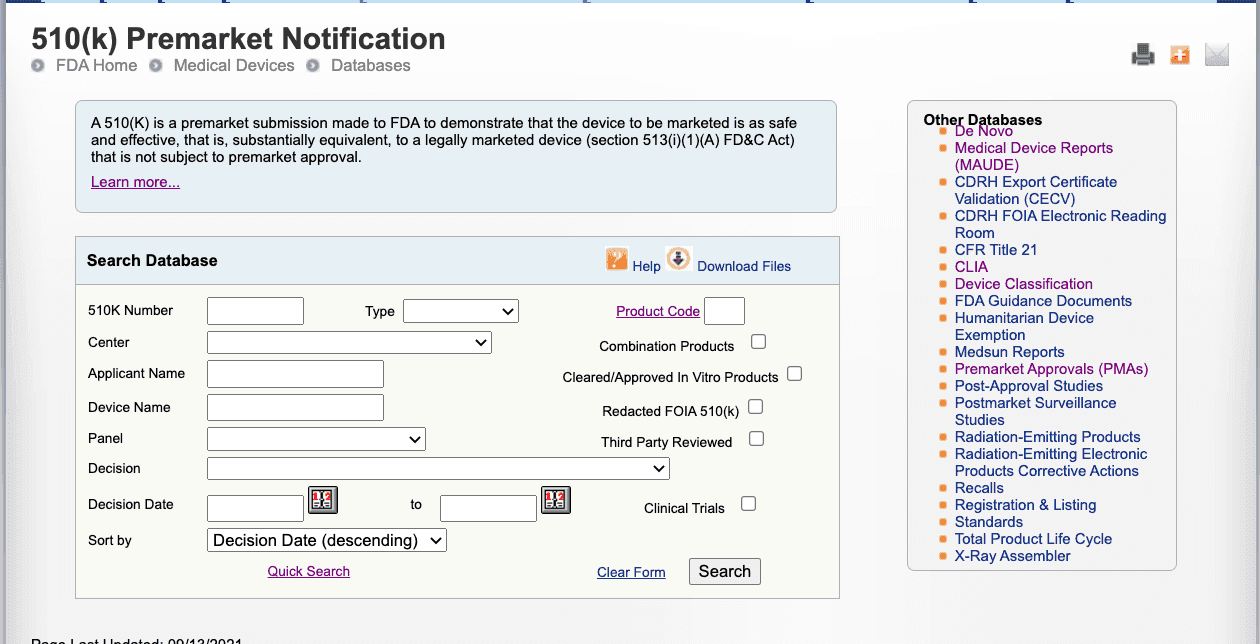Open Registration & Listing link
Image resolution: width=1260 pixels, height=644 pixels.
pyautogui.click(x=1025, y=505)
